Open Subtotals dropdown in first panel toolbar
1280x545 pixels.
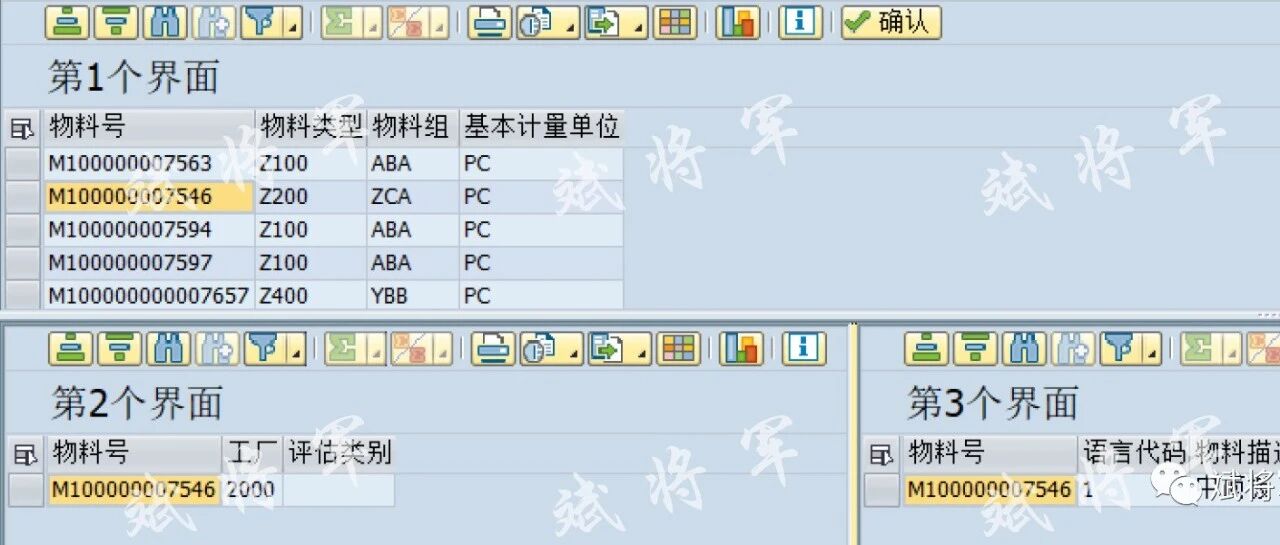418,22
